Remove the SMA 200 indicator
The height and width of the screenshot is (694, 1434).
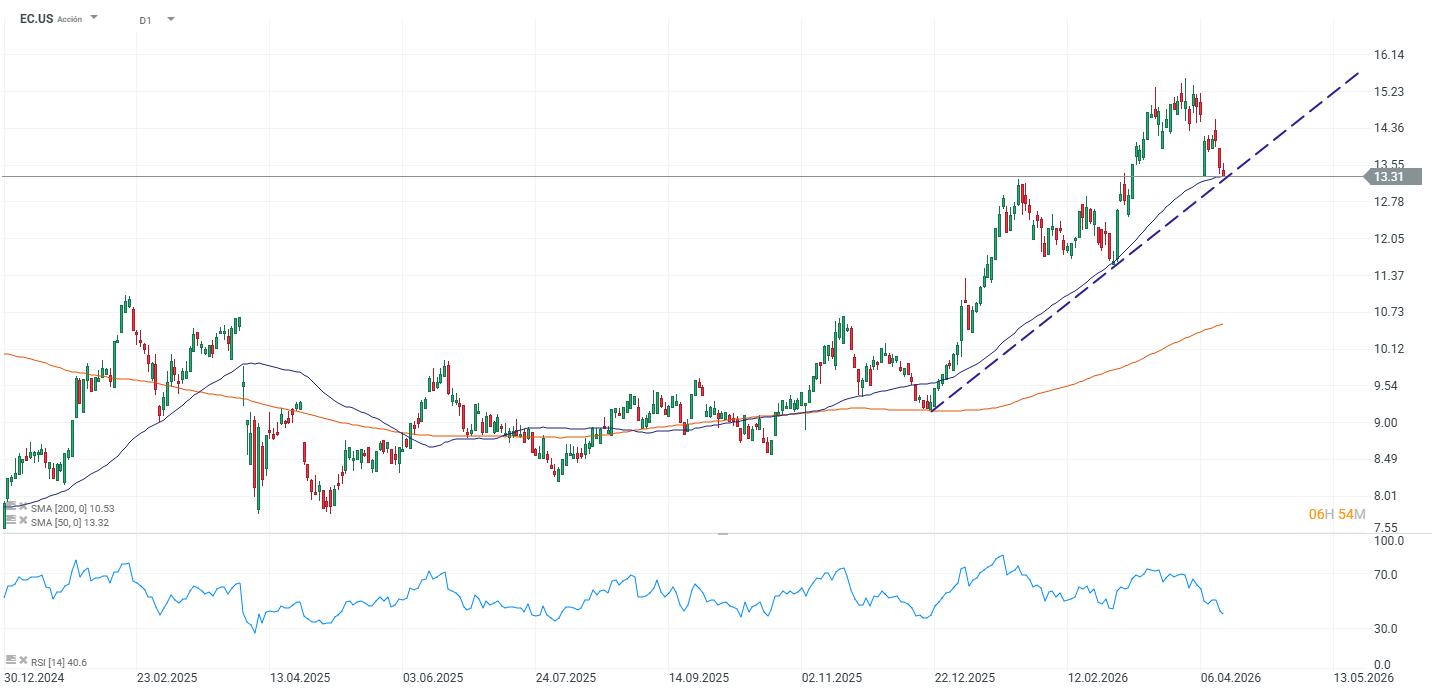click(x=23, y=507)
